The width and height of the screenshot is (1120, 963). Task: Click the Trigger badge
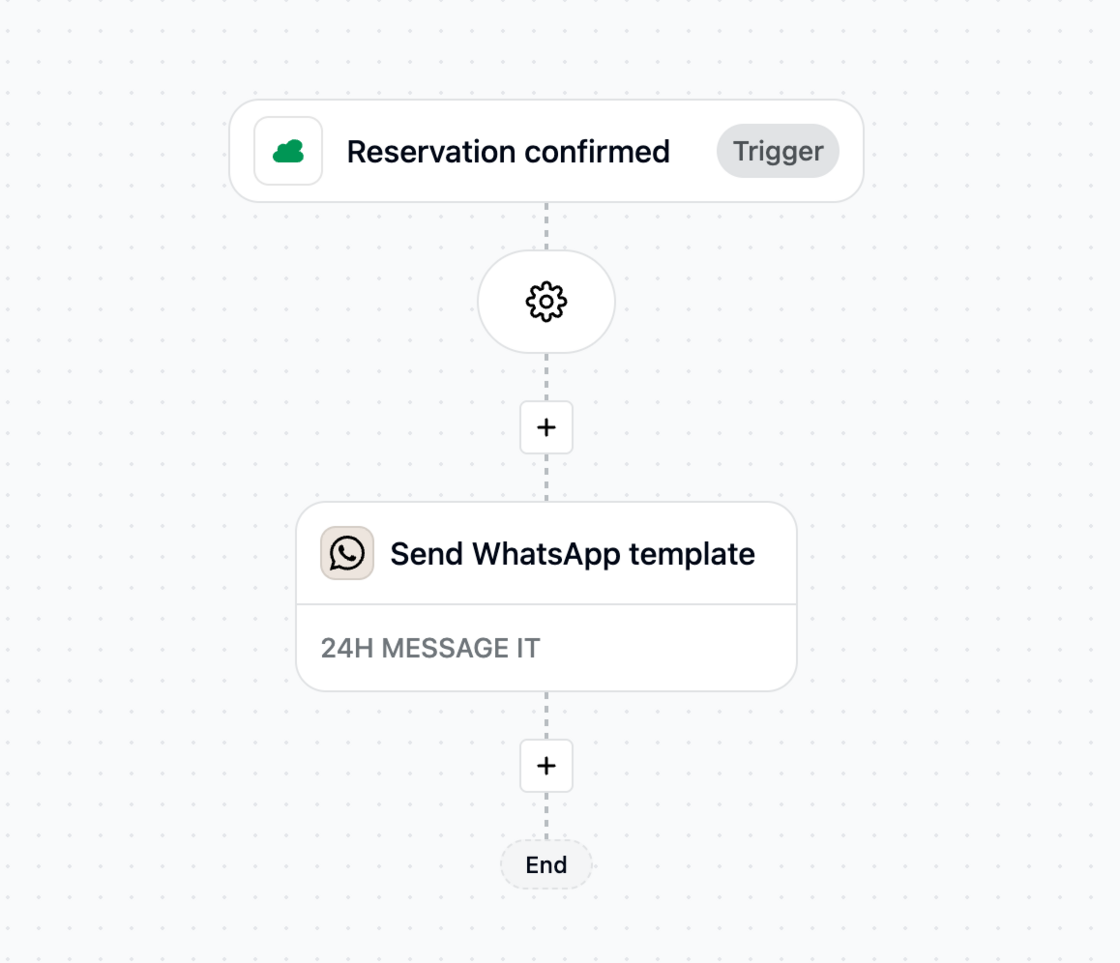[x=777, y=151]
